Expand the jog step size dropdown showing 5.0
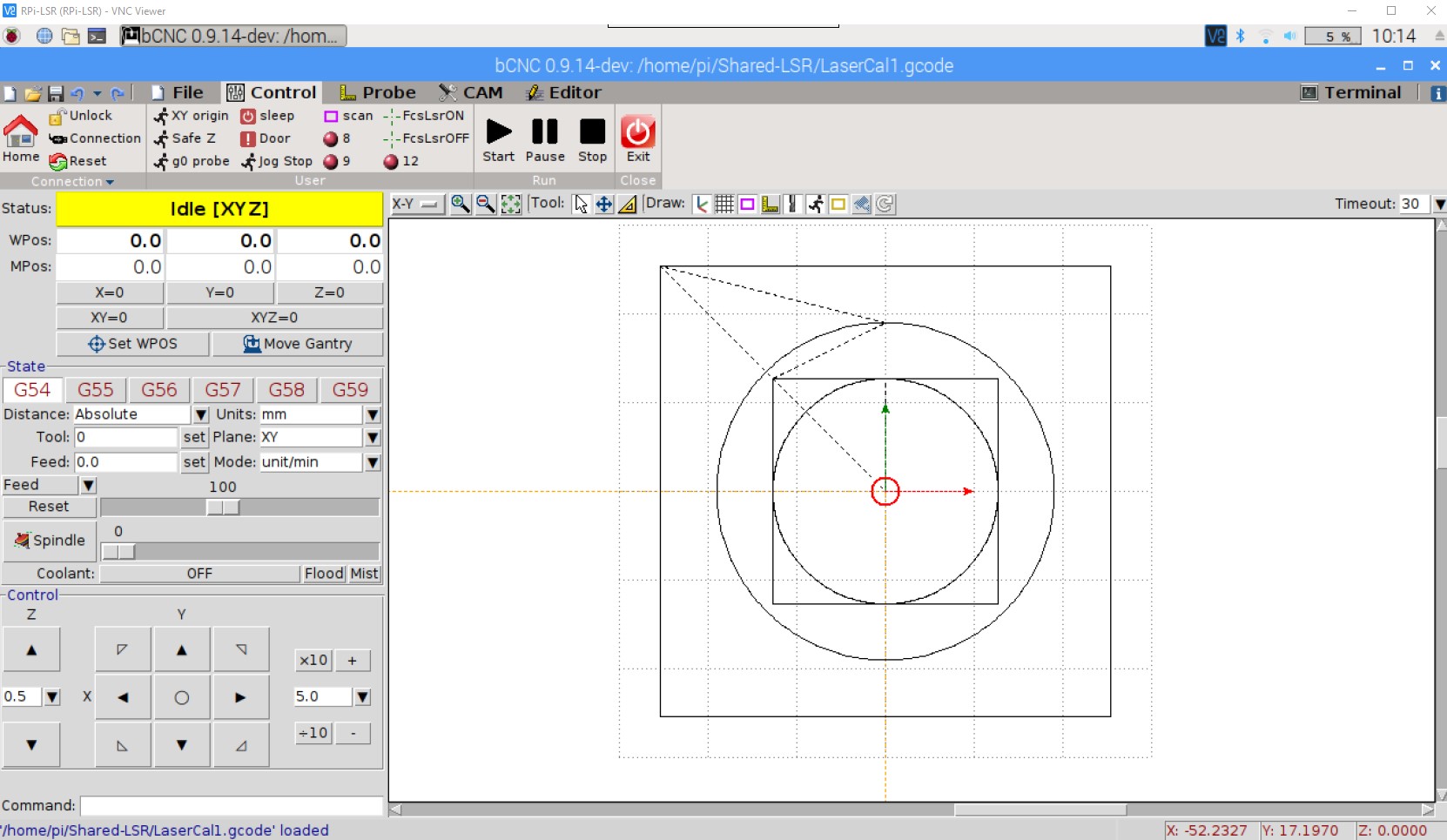The image size is (1447, 840). point(363,696)
